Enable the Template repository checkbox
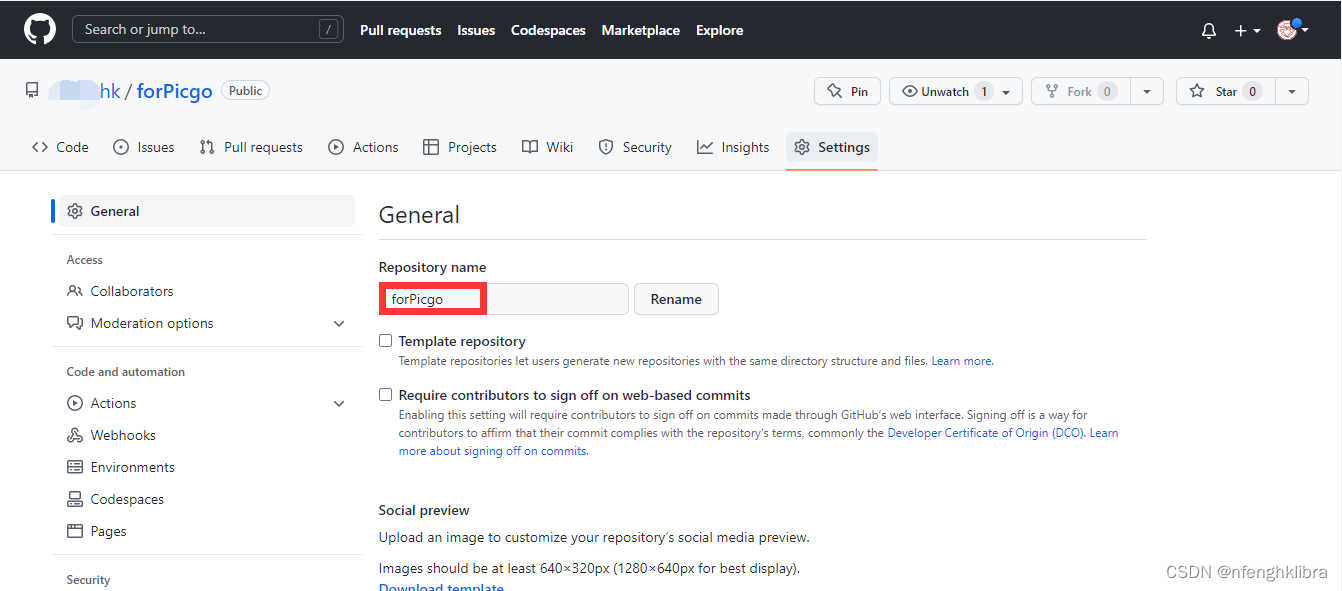 point(385,341)
